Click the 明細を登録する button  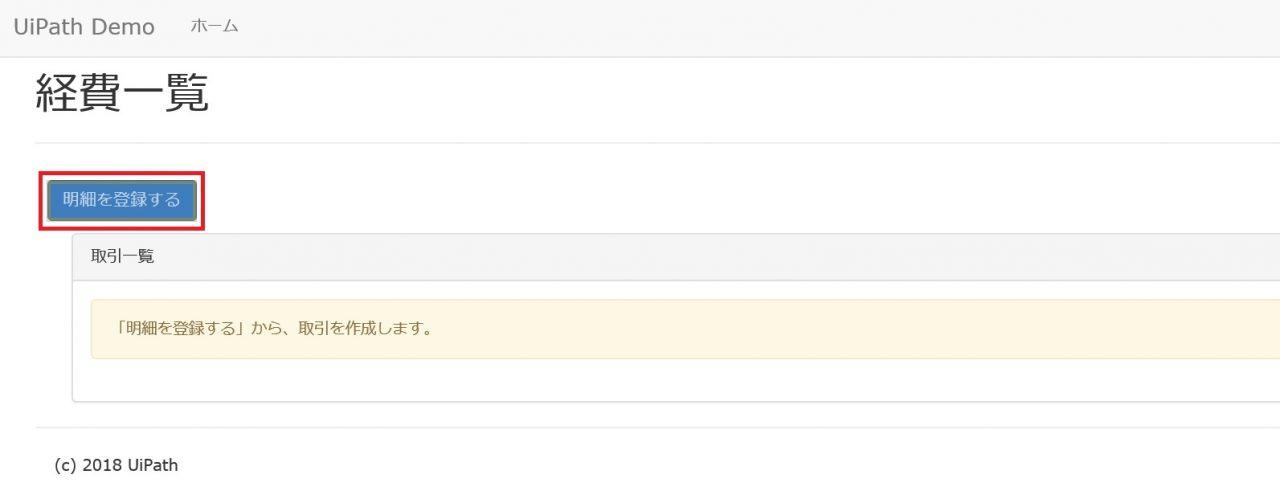[122, 200]
